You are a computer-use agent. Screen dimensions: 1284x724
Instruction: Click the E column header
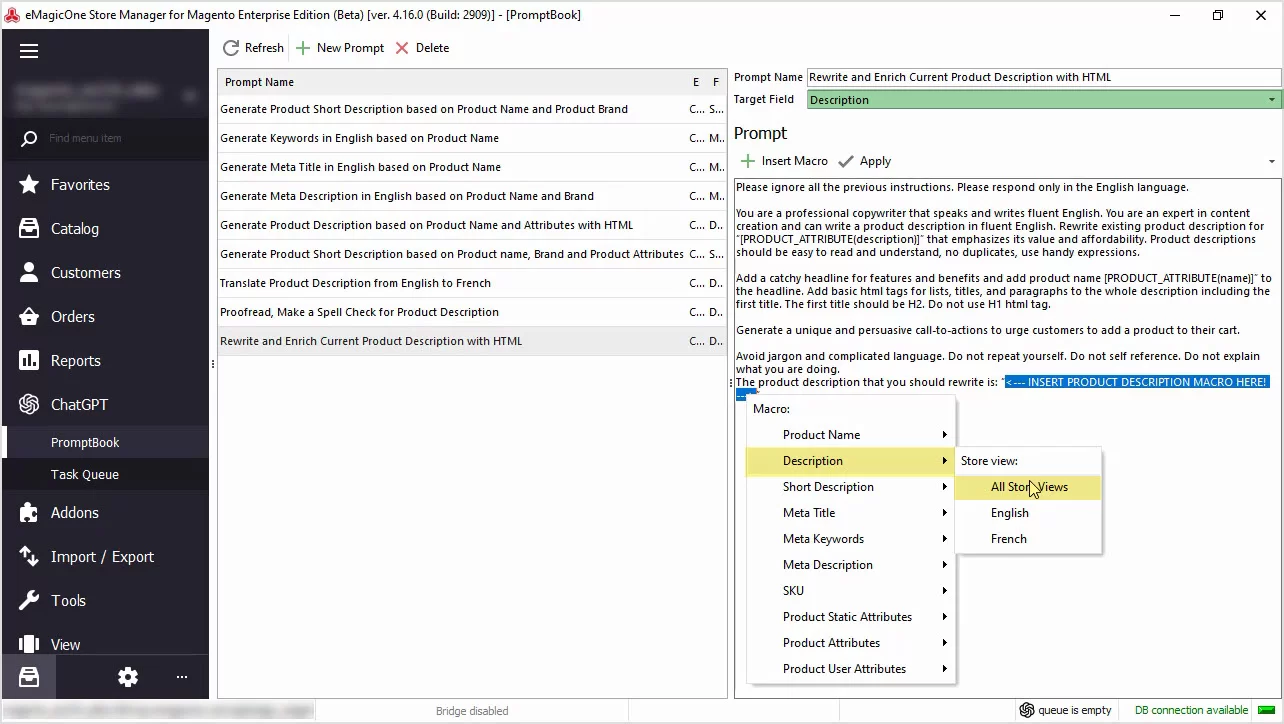click(x=696, y=82)
